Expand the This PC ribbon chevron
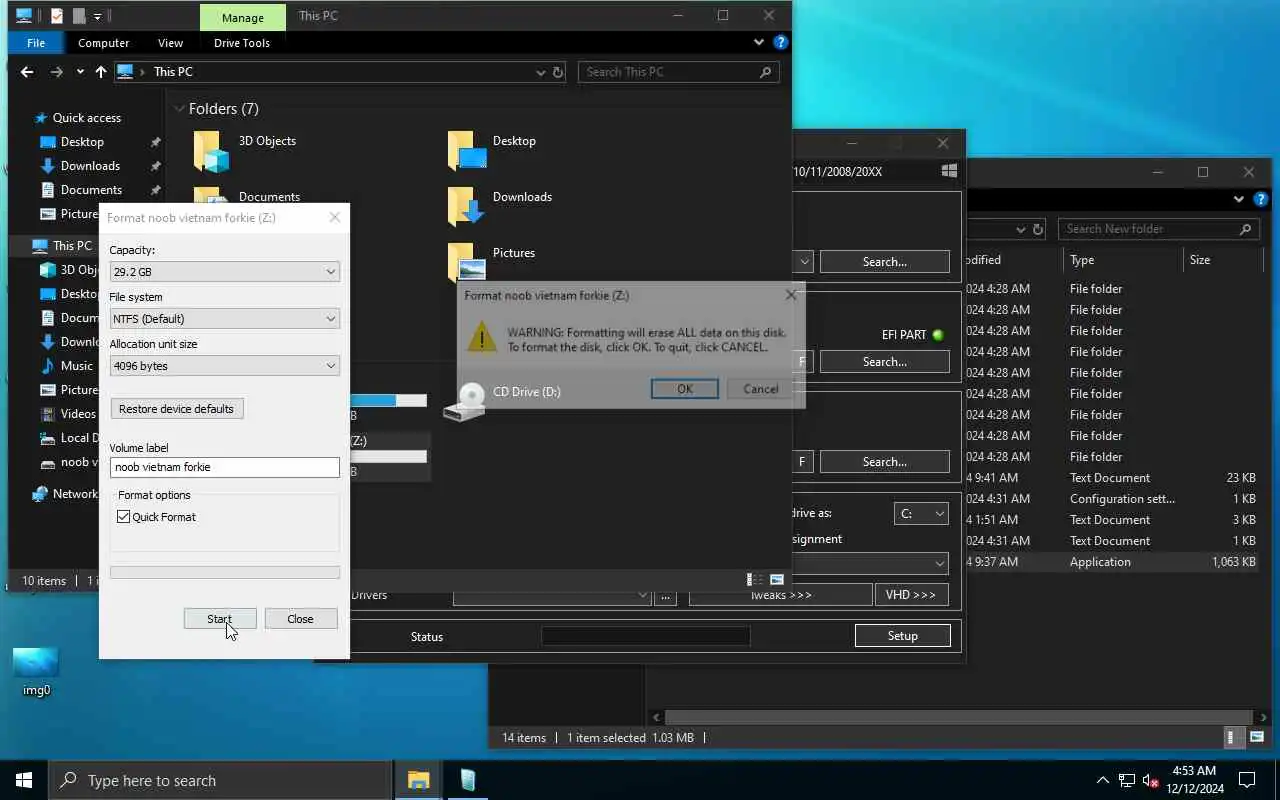The image size is (1280, 800). (759, 43)
